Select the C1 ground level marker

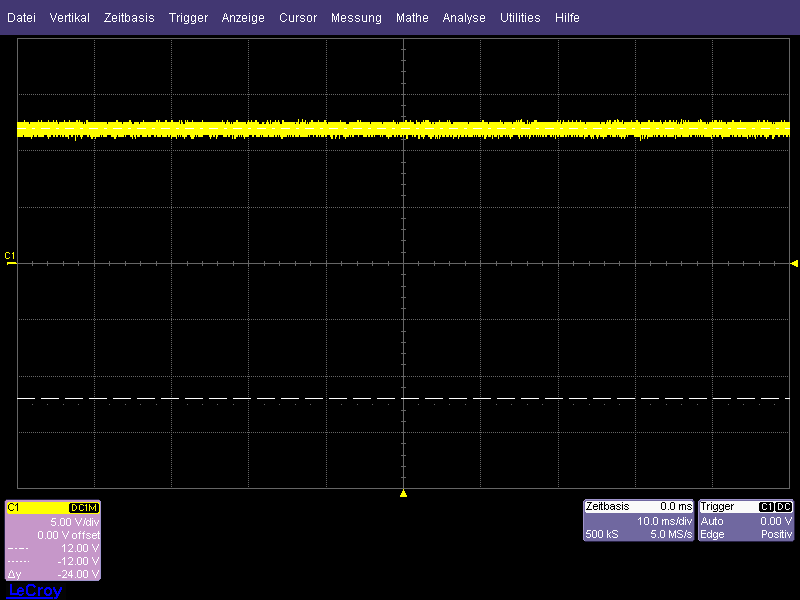(10, 259)
